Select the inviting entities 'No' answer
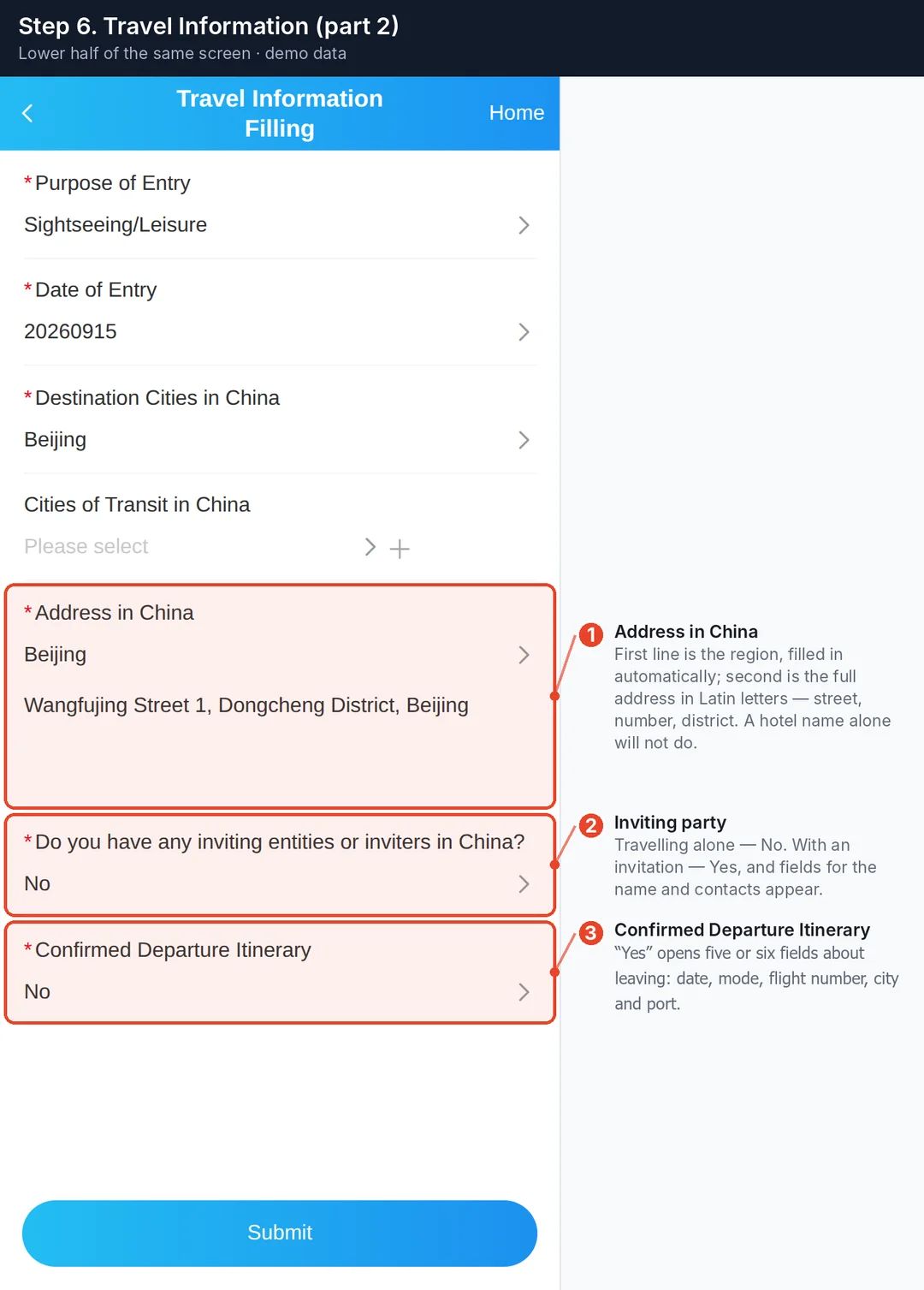 [38, 883]
